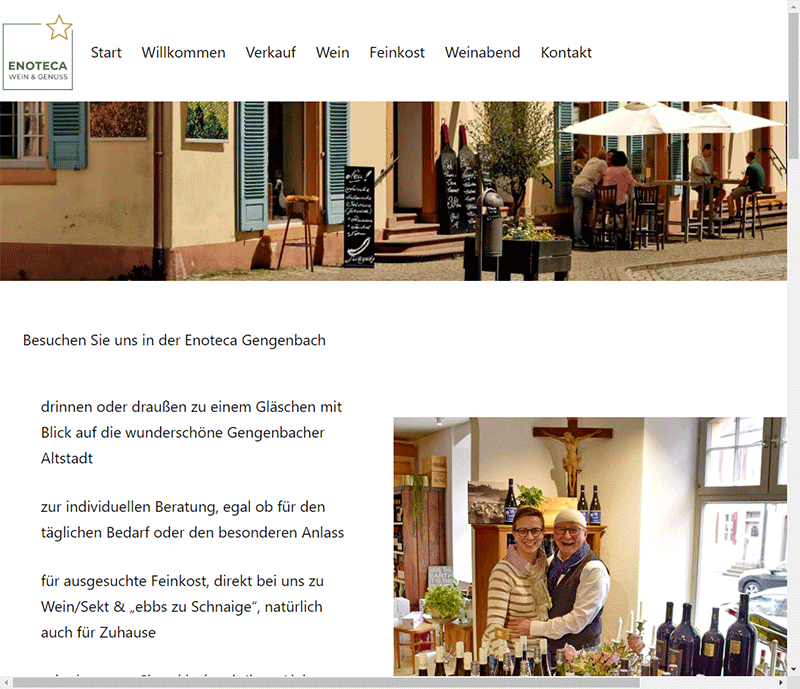Select Wein in the navigation bar
This screenshot has width=800, height=689.
click(332, 53)
